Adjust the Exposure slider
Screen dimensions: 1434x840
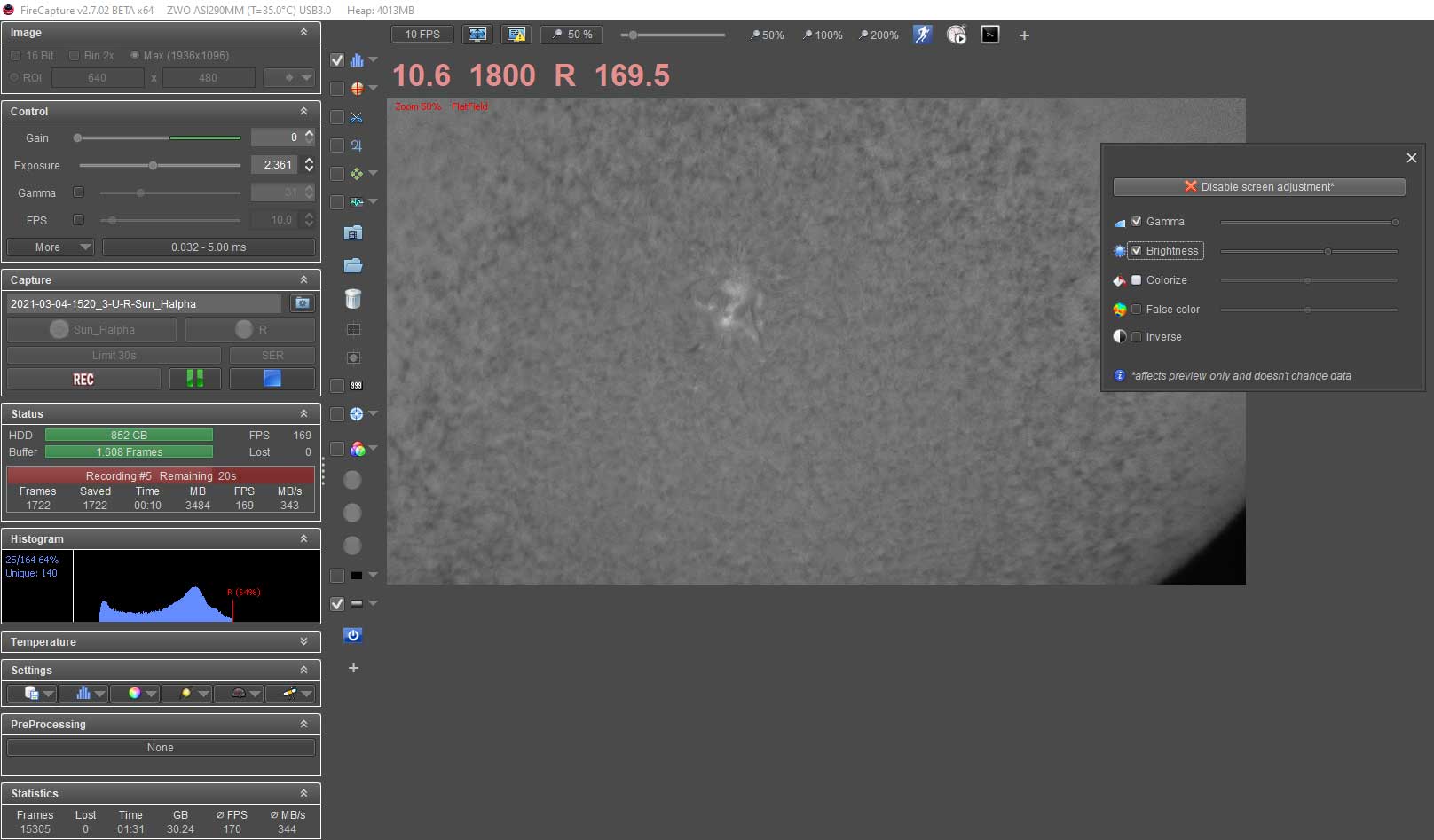click(160, 166)
